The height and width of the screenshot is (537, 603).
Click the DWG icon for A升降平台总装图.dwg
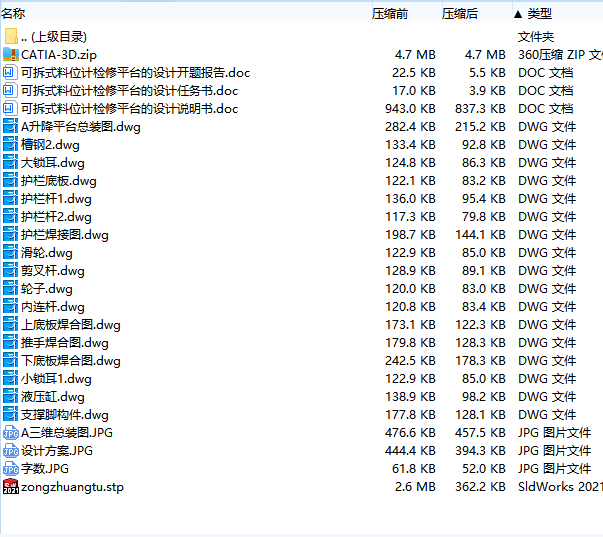click(x=10, y=127)
